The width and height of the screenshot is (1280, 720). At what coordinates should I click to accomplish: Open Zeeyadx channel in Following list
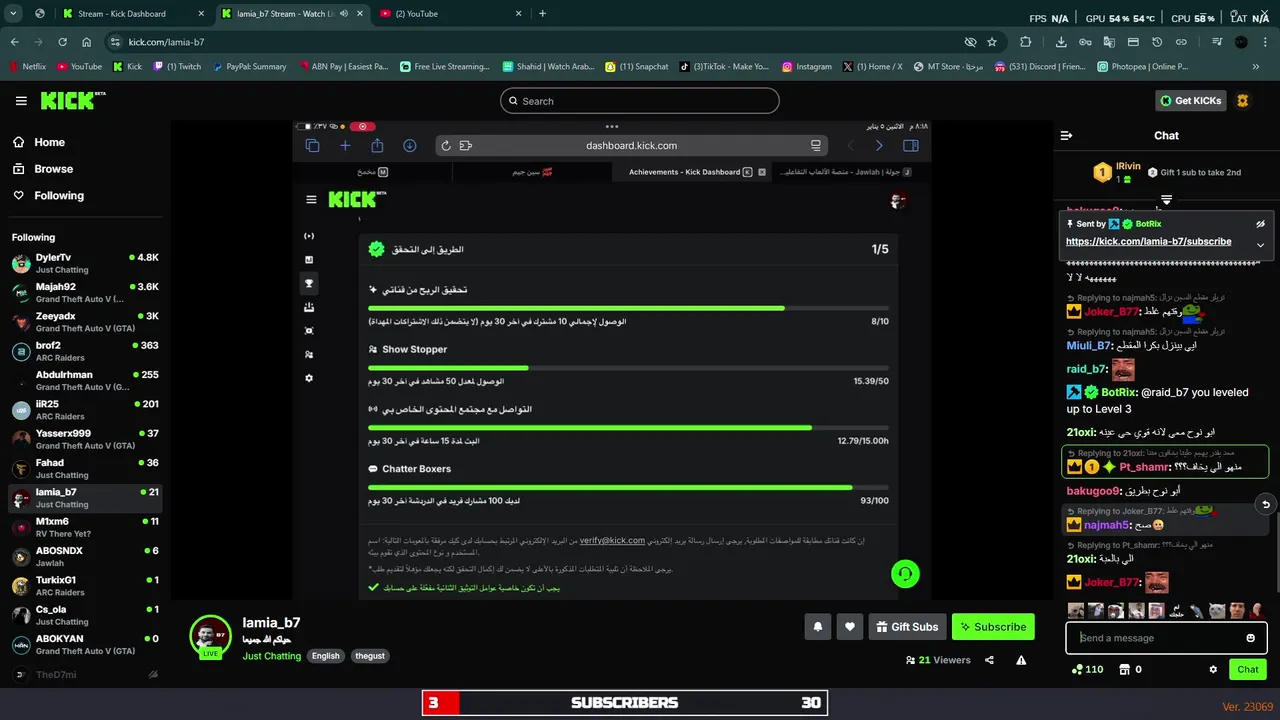[x=85, y=322]
